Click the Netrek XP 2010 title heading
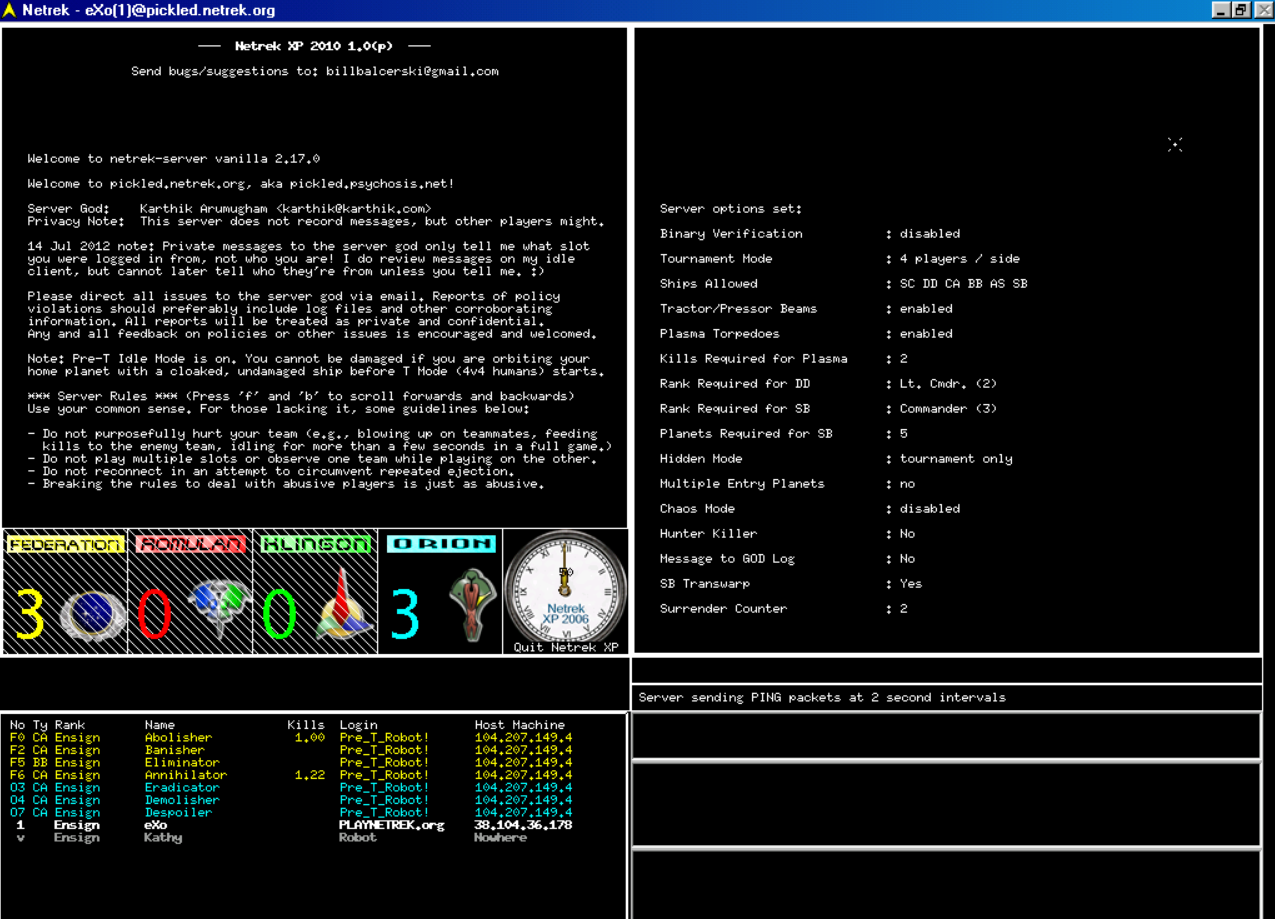 click(314, 46)
